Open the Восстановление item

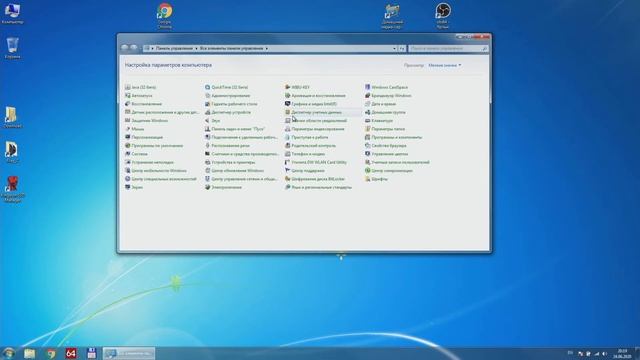coord(143,104)
